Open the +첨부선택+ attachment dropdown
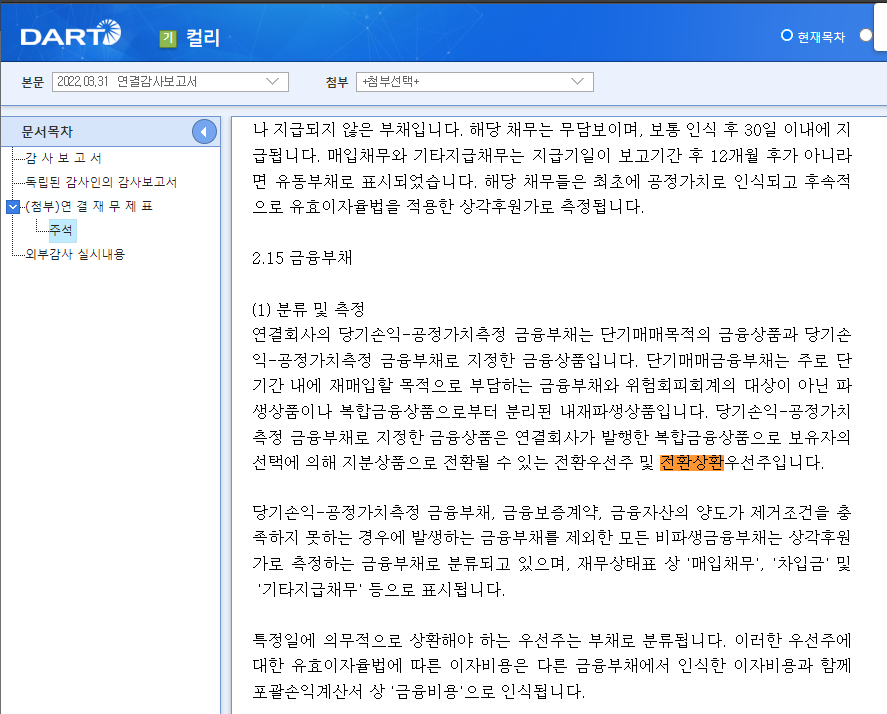The width and height of the screenshot is (887, 714). point(475,81)
